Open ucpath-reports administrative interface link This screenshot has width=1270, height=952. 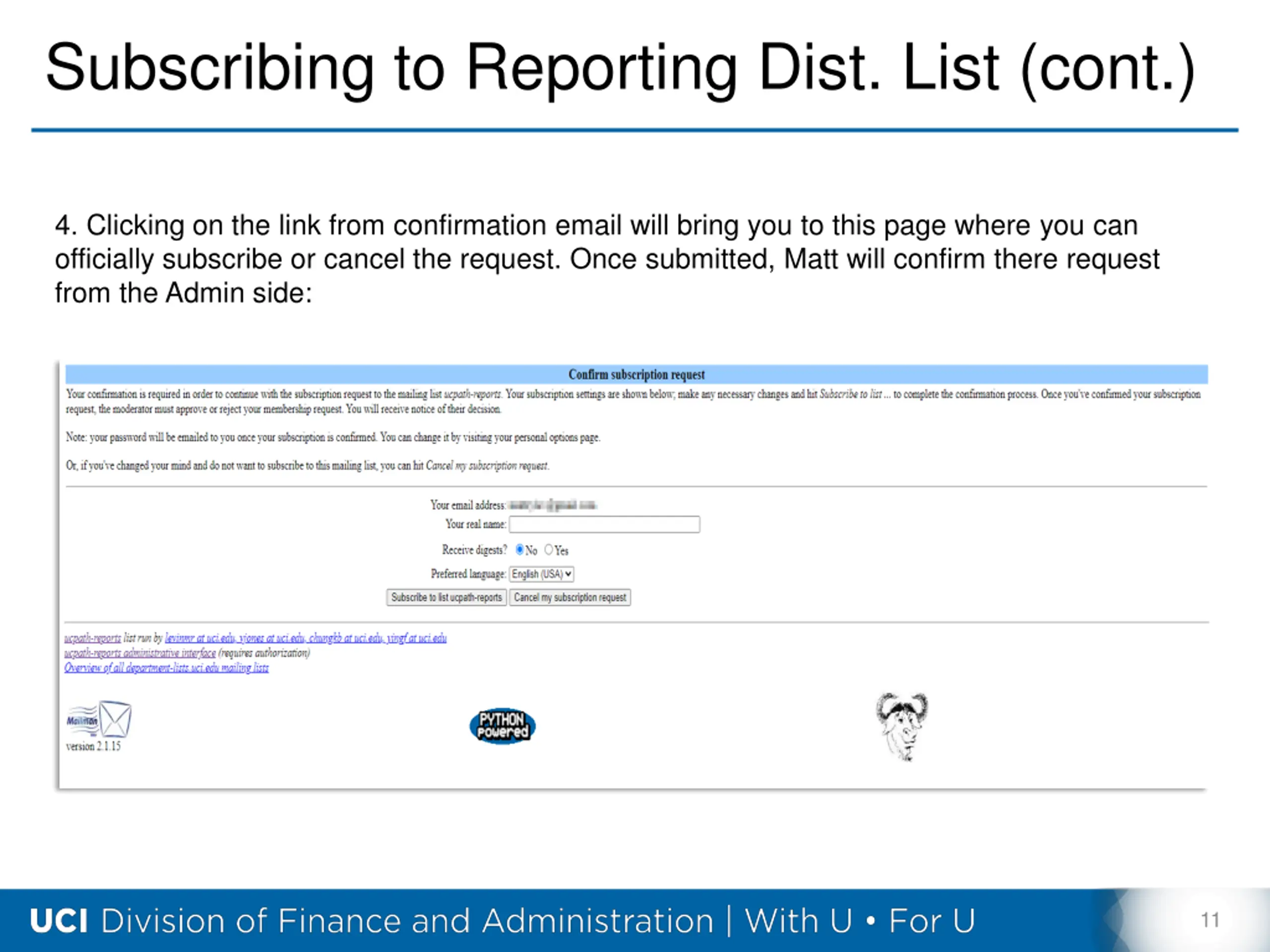coord(140,653)
